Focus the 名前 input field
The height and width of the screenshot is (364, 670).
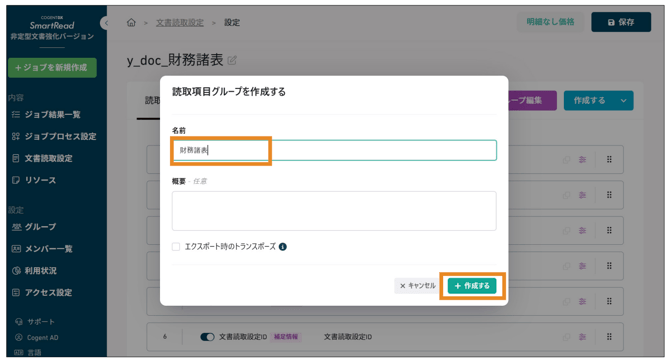click(334, 150)
